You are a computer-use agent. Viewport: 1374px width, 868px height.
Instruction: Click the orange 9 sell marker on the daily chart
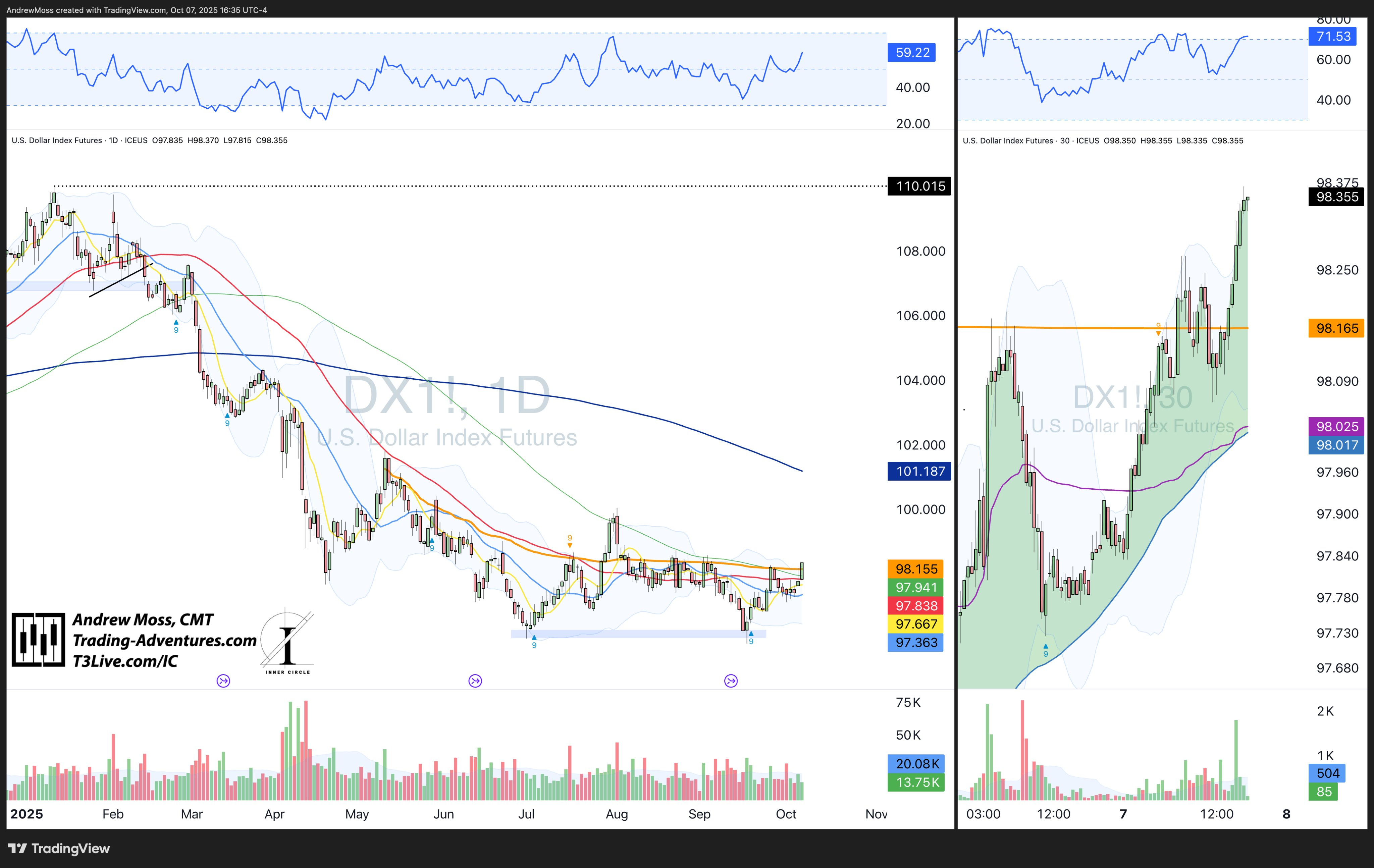pos(570,540)
